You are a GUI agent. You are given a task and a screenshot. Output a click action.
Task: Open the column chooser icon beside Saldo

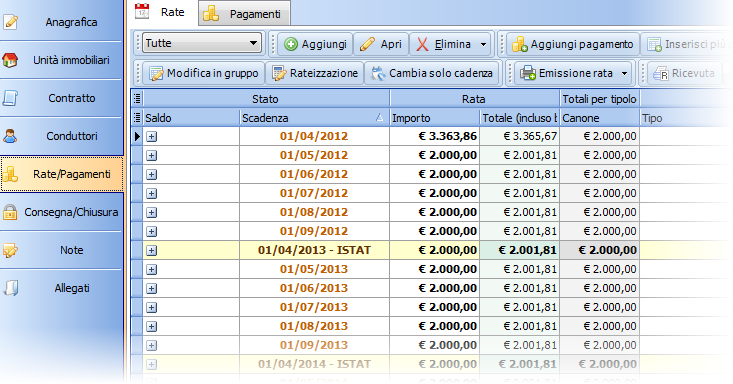(137, 117)
